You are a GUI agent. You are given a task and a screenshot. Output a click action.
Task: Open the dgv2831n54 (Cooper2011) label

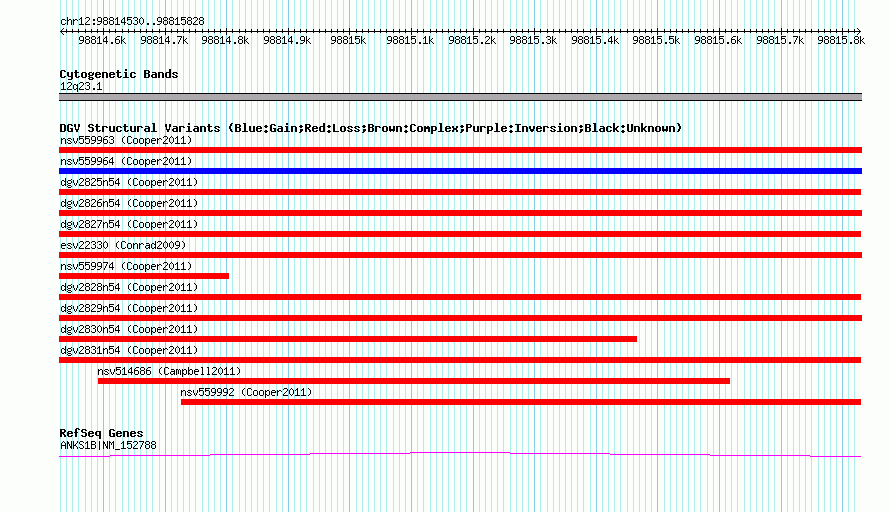tap(129, 350)
